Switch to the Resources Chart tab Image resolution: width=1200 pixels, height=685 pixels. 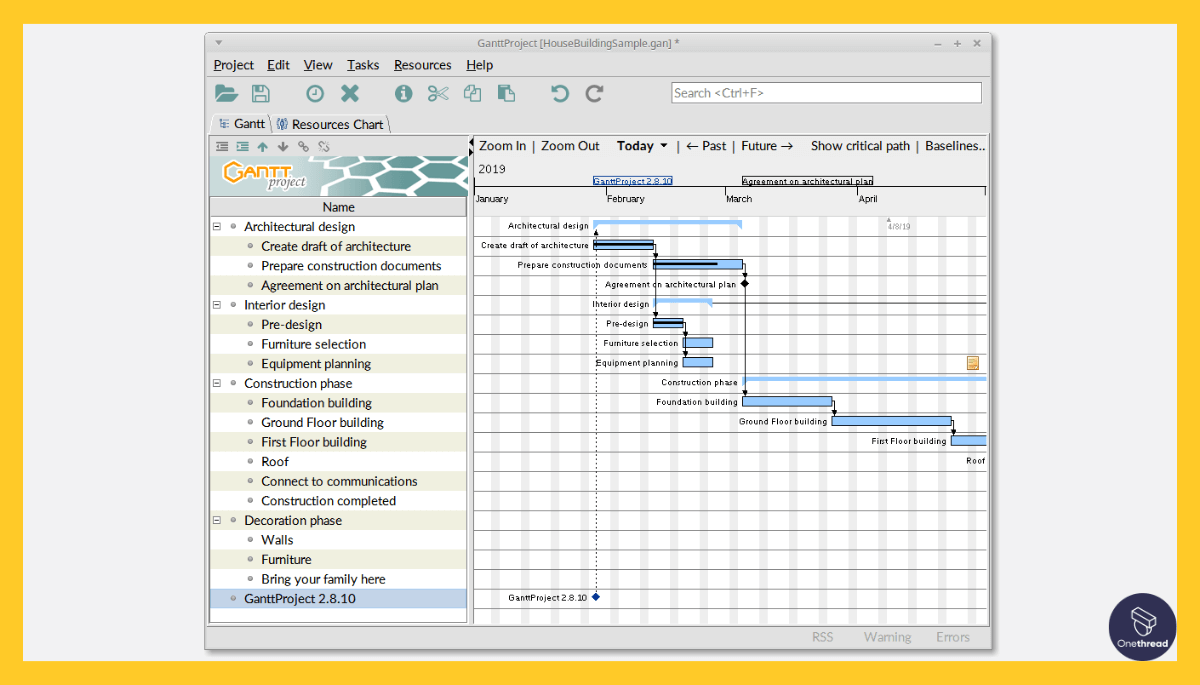331,124
